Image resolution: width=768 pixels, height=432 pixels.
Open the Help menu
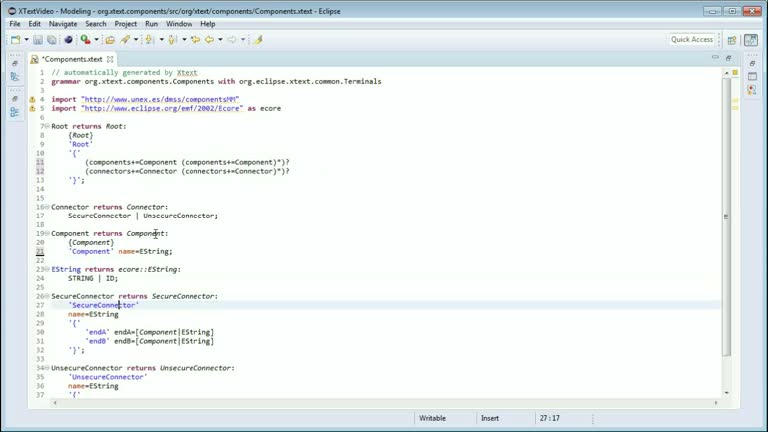point(208,24)
